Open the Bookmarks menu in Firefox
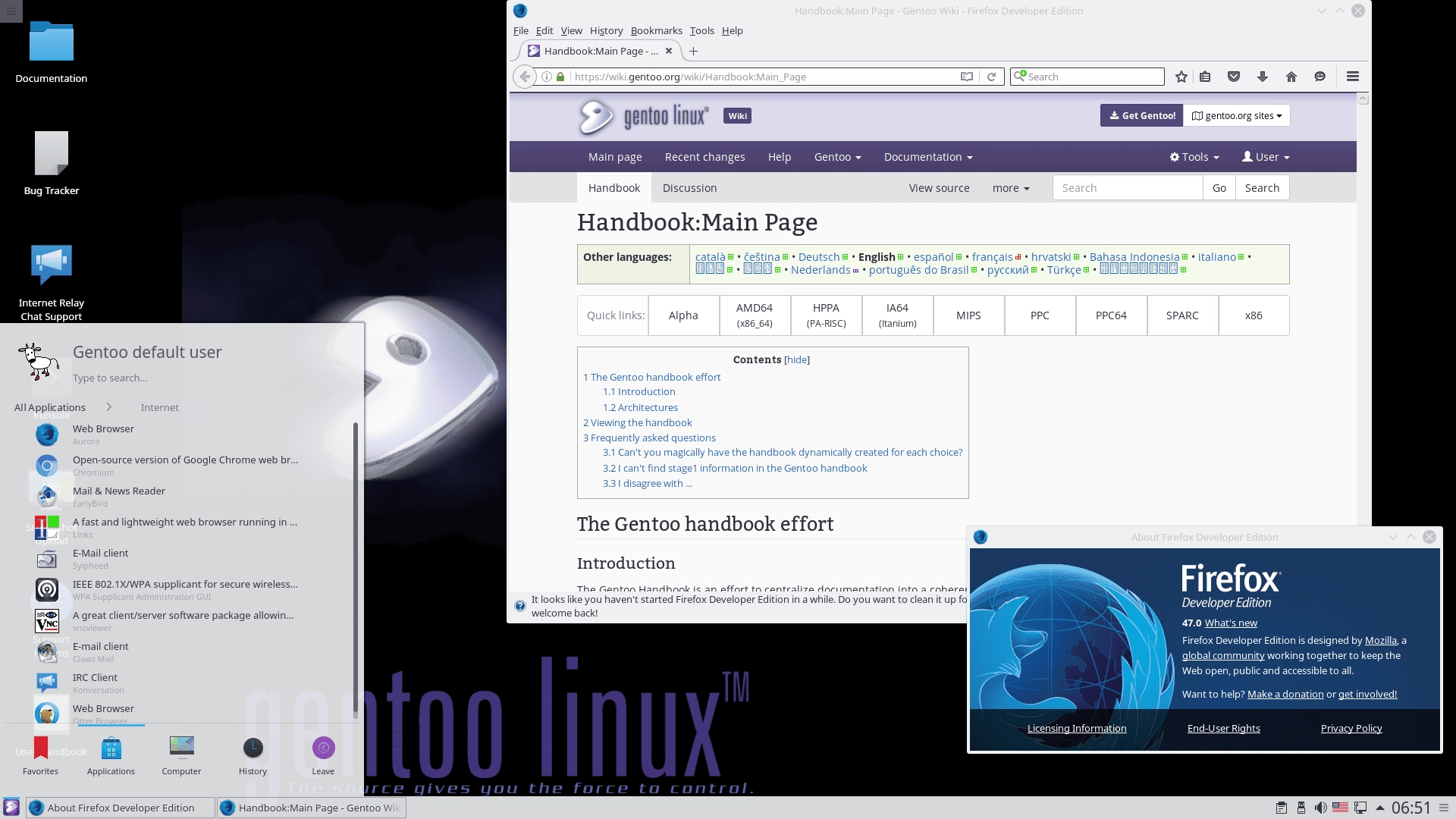The height and width of the screenshot is (819, 1456). tap(656, 30)
